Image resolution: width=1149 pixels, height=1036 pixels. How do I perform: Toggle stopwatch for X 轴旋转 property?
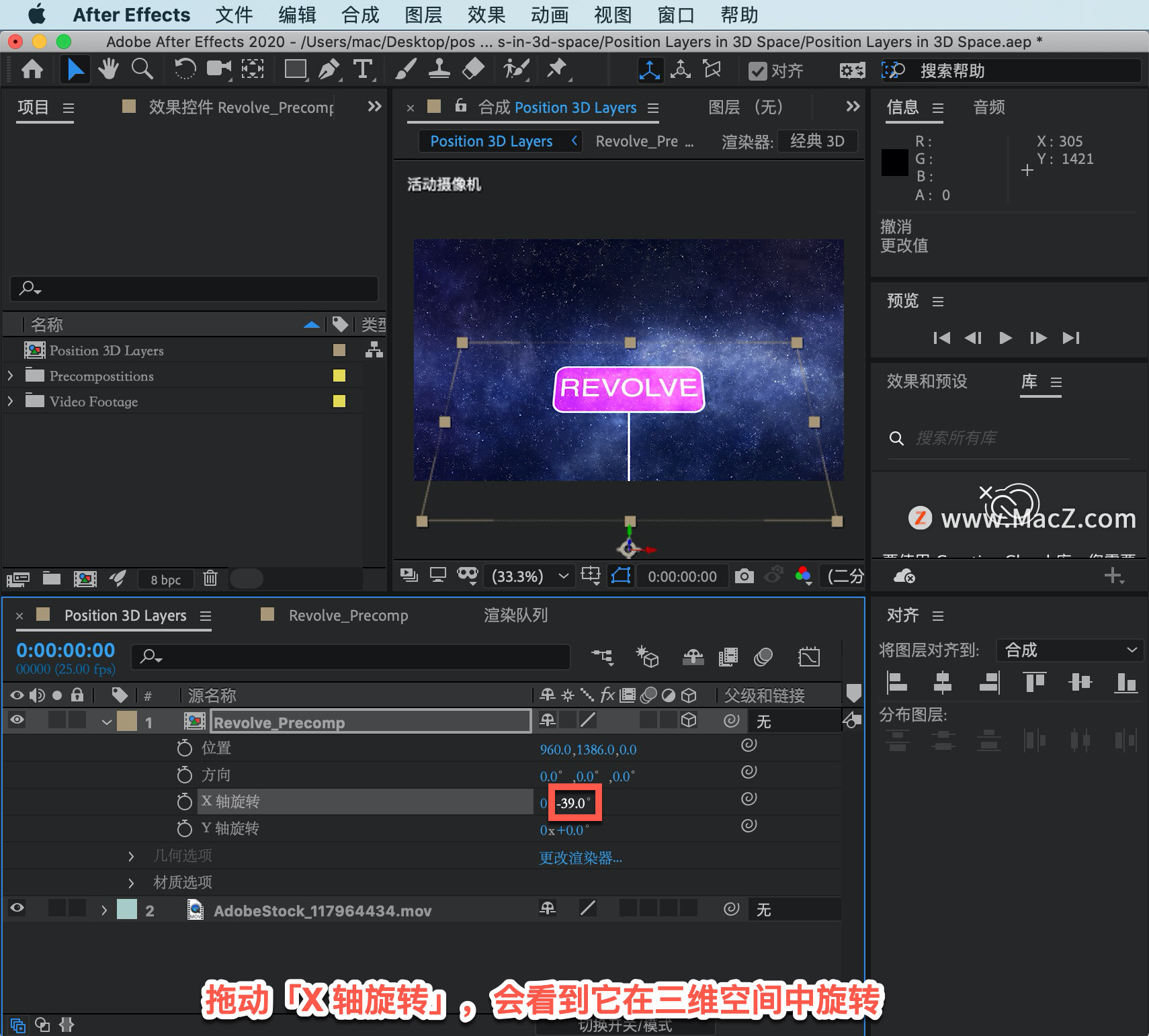coord(184,802)
